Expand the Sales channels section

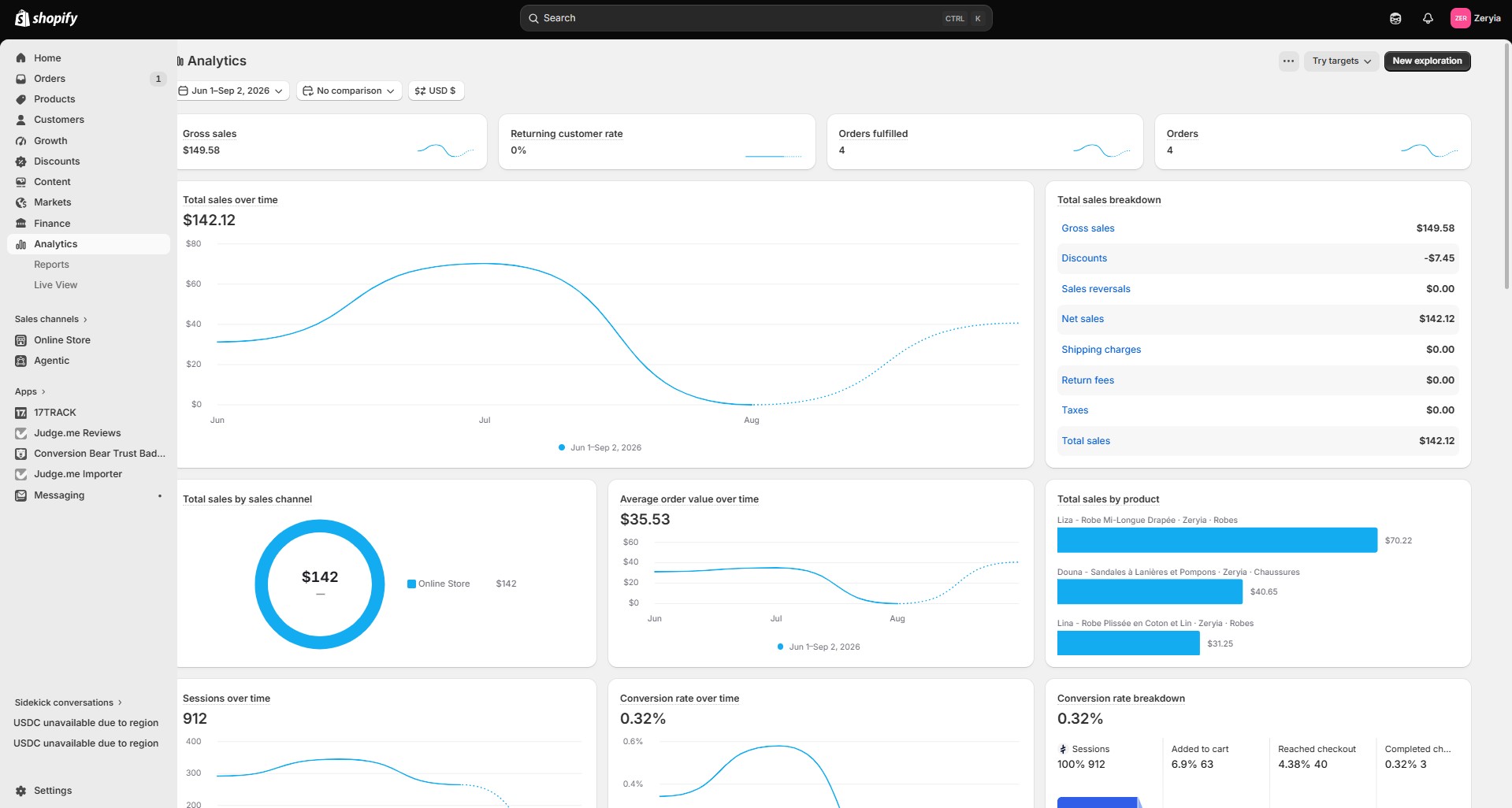(51, 319)
